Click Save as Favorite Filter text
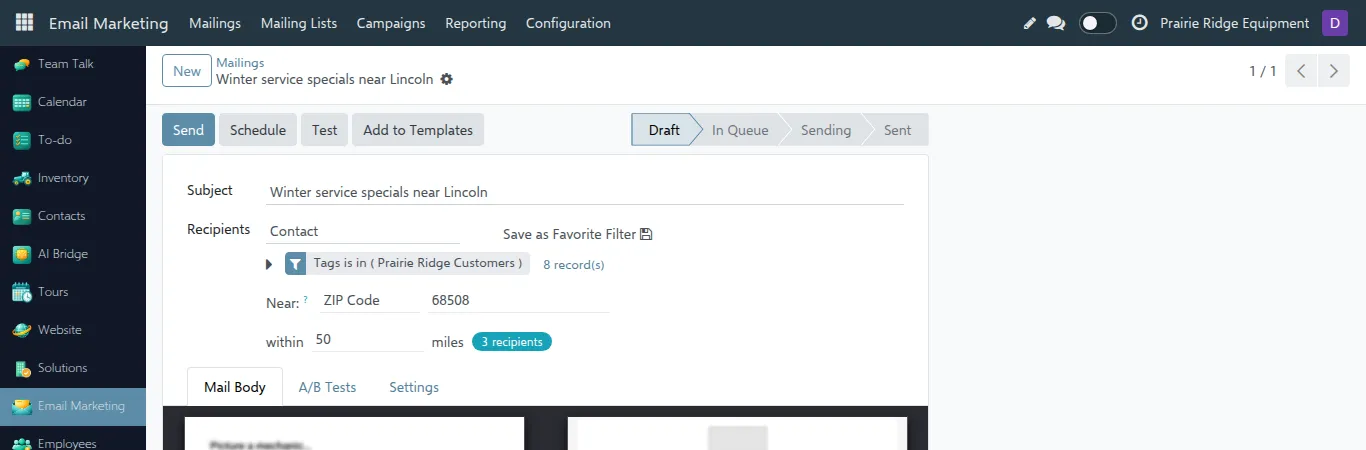The width and height of the screenshot is (1366, 450). (x=569, y=234)
